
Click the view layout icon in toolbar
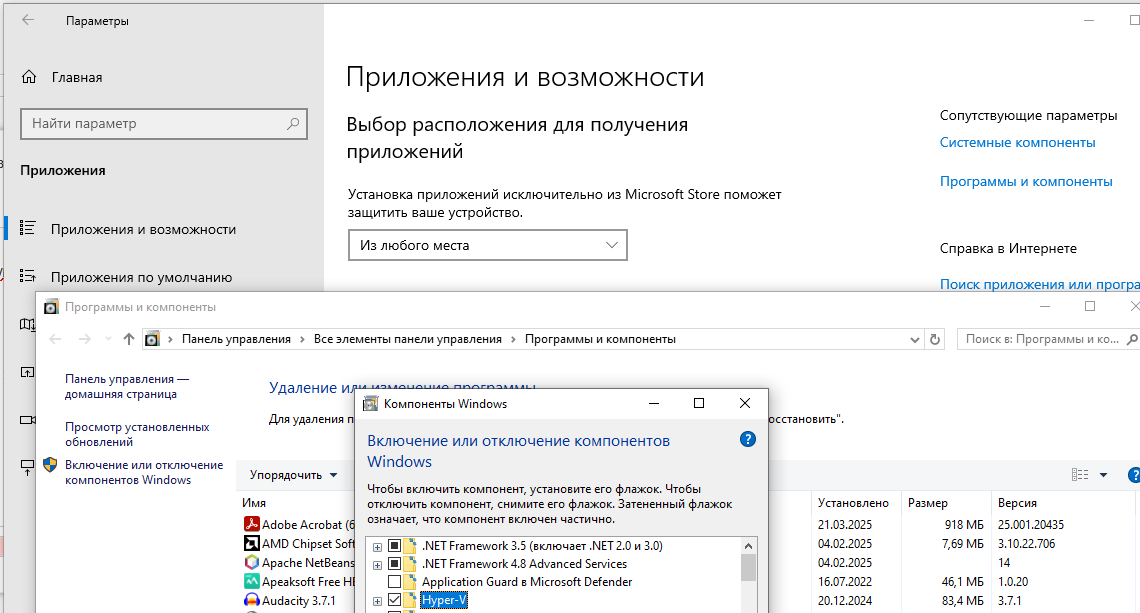(1080, 475)
